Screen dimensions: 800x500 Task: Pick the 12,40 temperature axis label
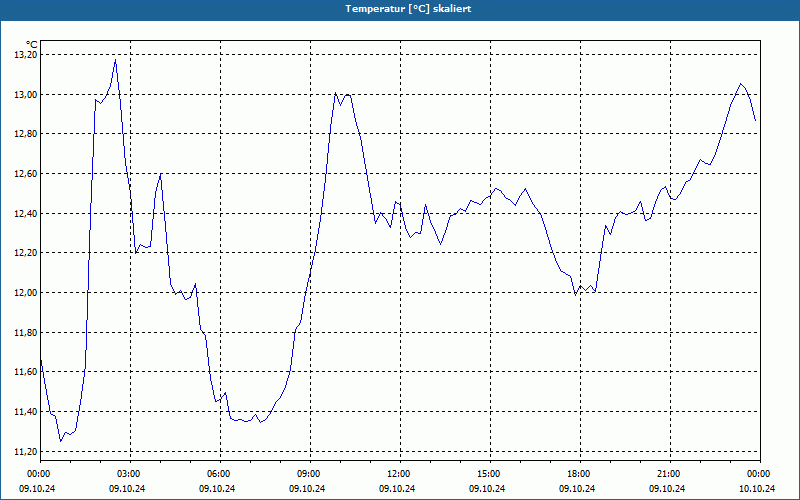click(x=25, y=213)
